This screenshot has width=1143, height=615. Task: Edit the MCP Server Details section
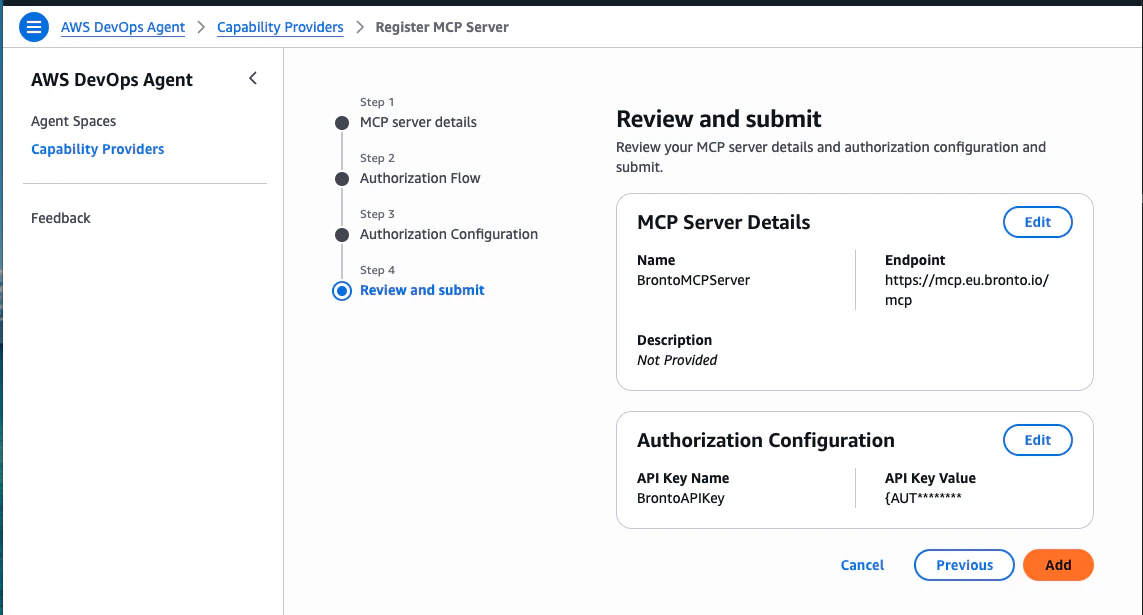tap(1037, 222)
